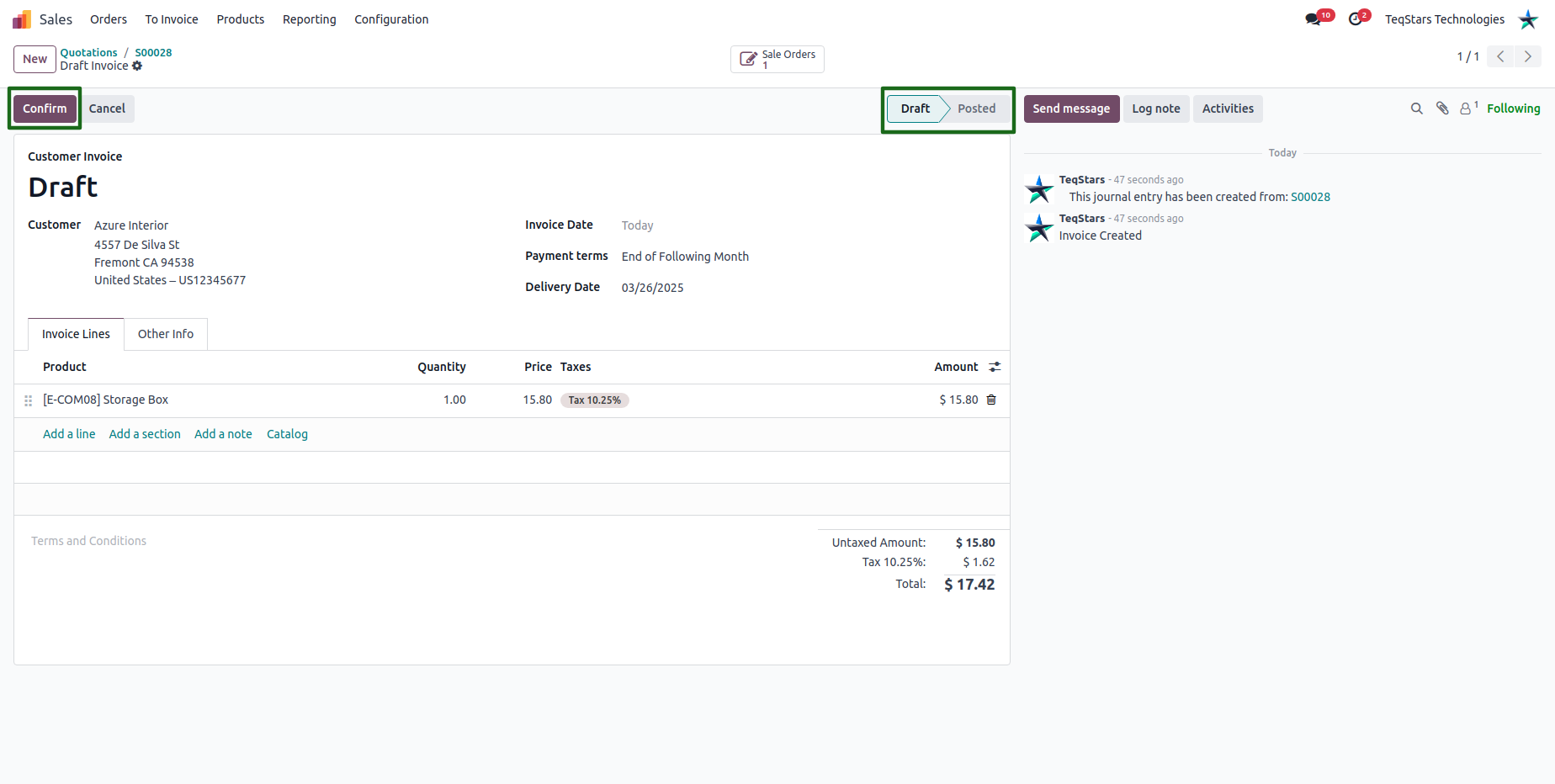Go back to Quotations breadcrumb
The image size is (1555, 784).
(x=88, y=52)
